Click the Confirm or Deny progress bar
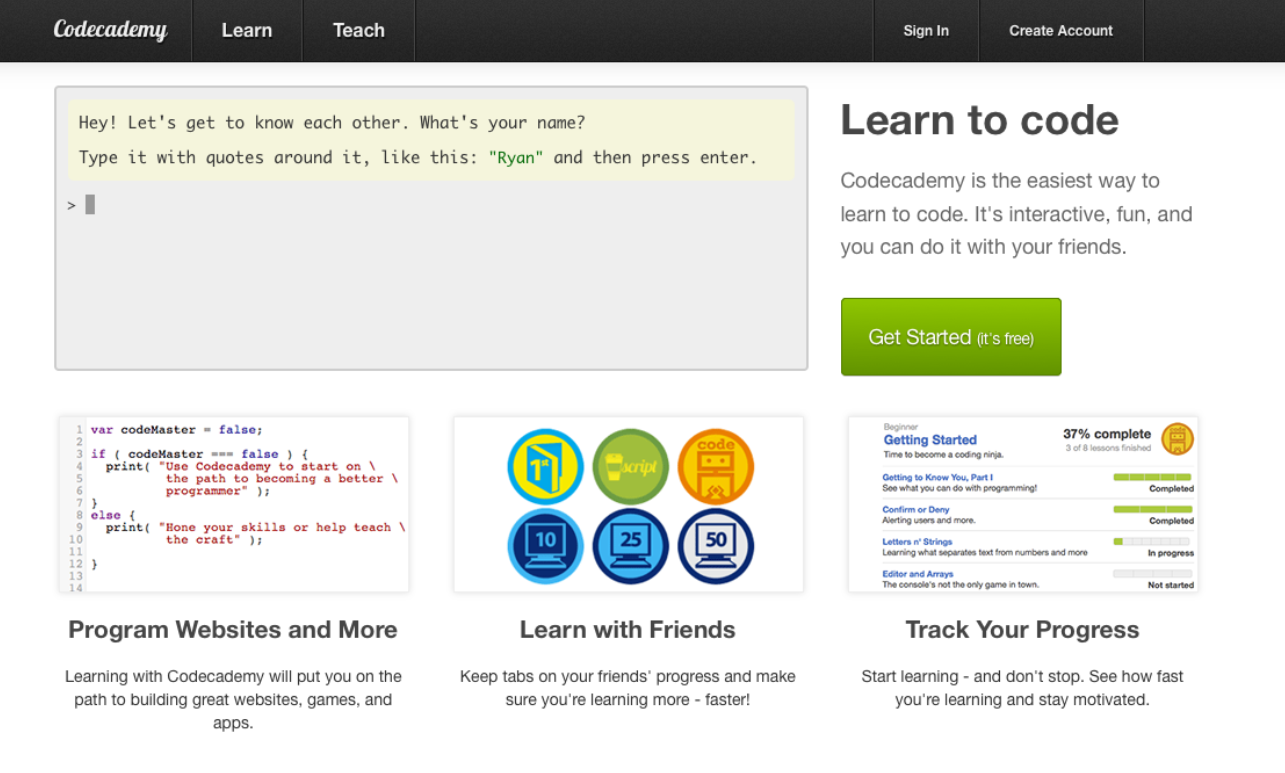The image size is (1285, 773). (1152, 509)
